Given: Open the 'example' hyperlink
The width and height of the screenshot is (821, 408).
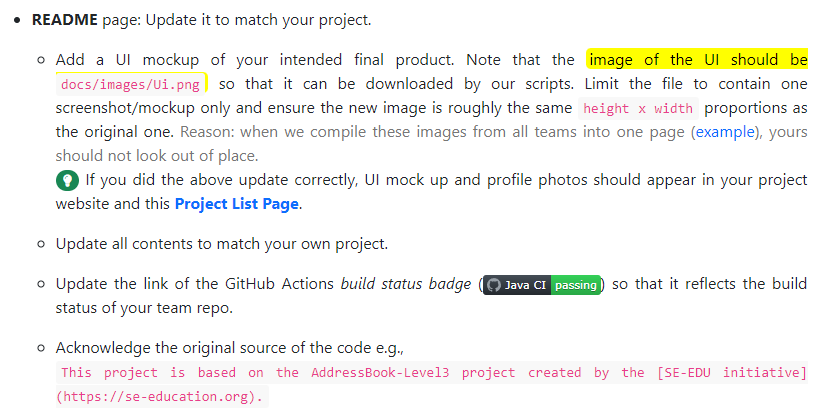Looking at the screenshot, I should coord(725,132).
